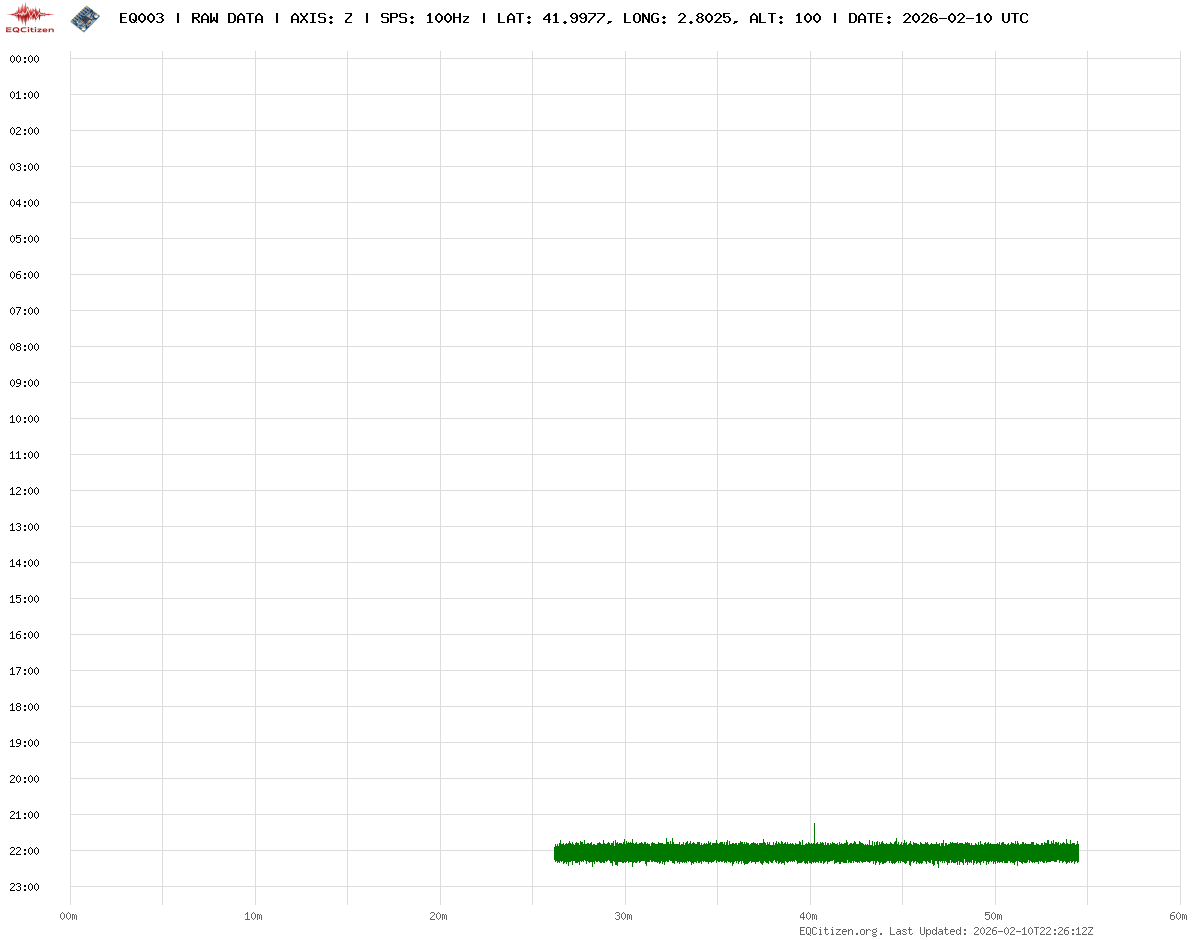Click the 60m minute axis label
1200x940 pixels.
tap(1178, 917)
